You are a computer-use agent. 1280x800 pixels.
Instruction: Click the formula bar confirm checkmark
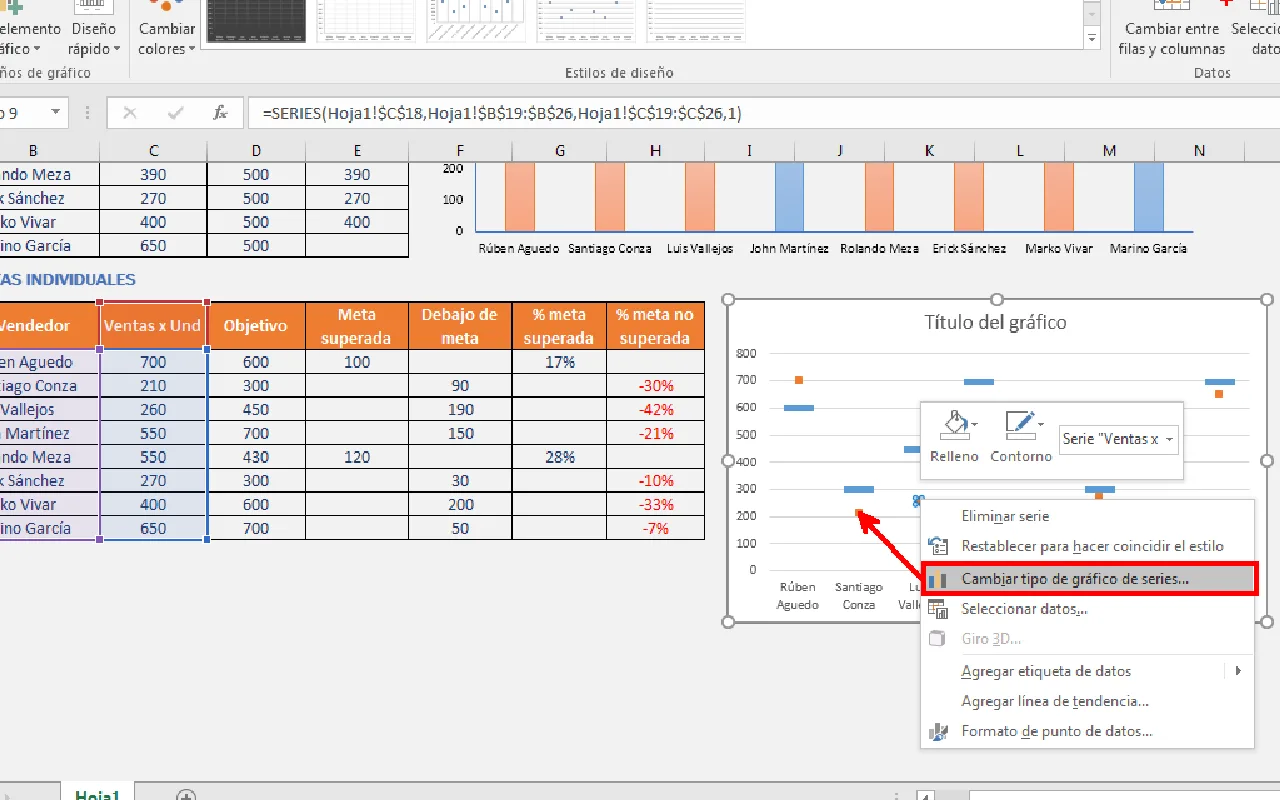click(x=176, y=113)
